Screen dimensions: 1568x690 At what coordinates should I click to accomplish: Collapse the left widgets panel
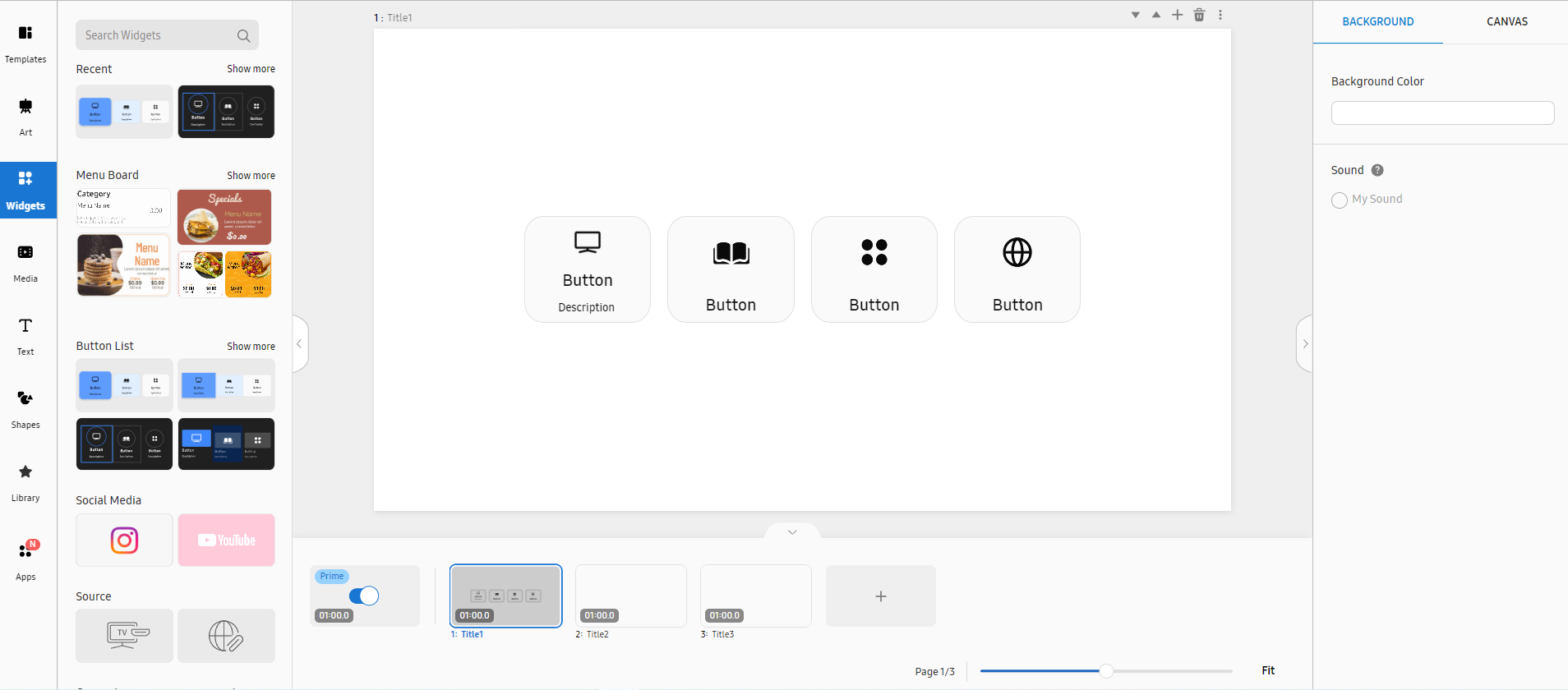300,344
